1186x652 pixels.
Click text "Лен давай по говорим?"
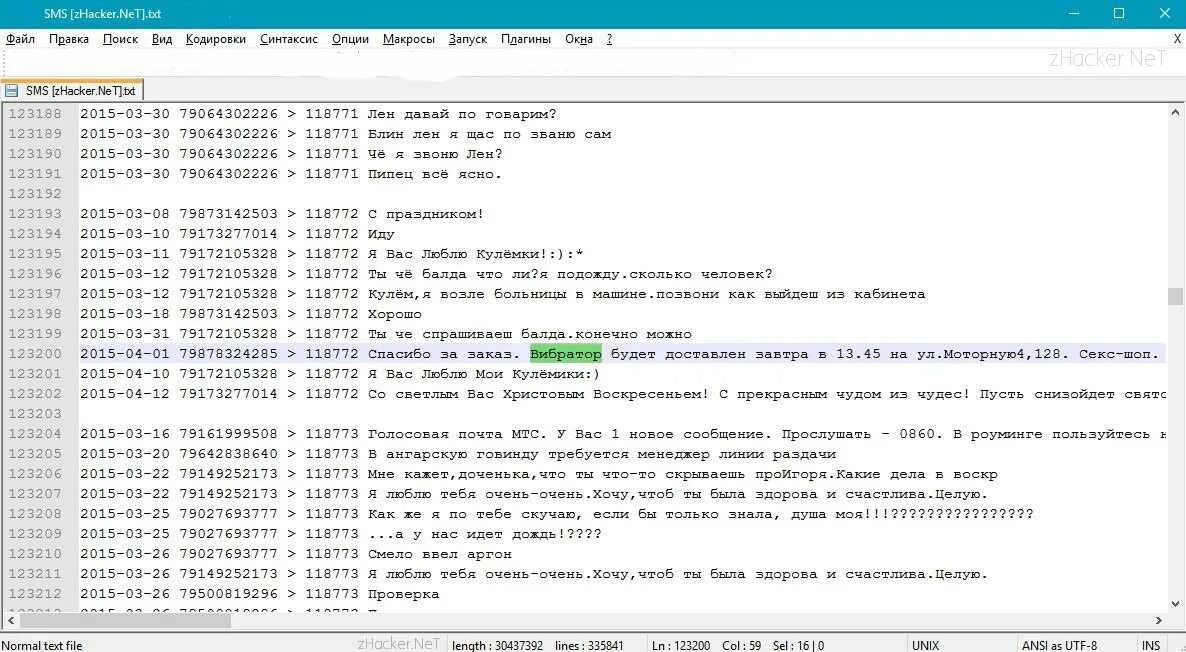point(462,114)
